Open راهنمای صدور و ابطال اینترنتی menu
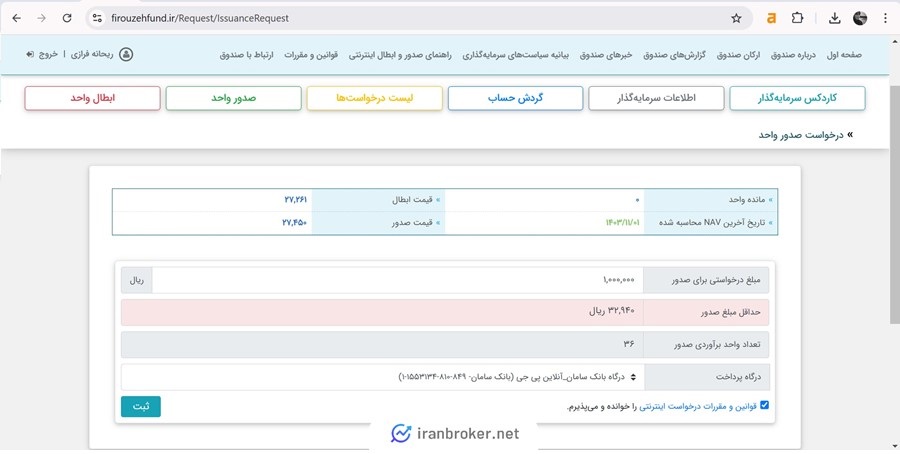Viewport: 900px width, 454px height. point(400,55)
